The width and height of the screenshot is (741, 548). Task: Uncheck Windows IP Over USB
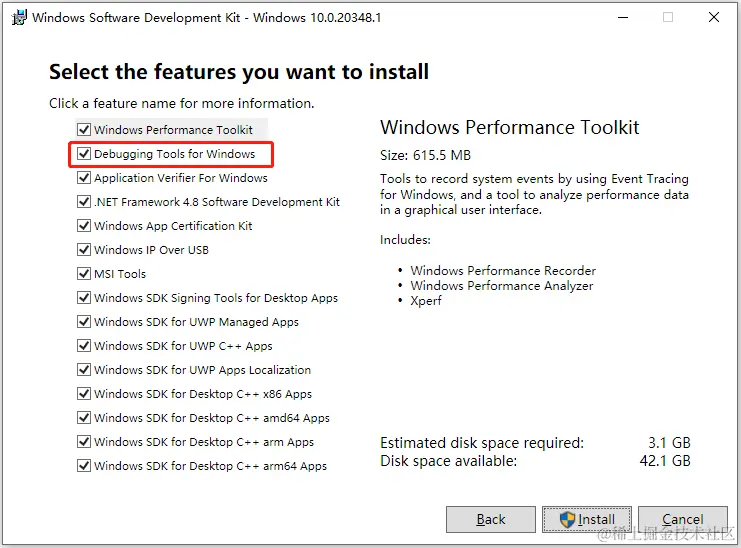(x=84, y=249)
